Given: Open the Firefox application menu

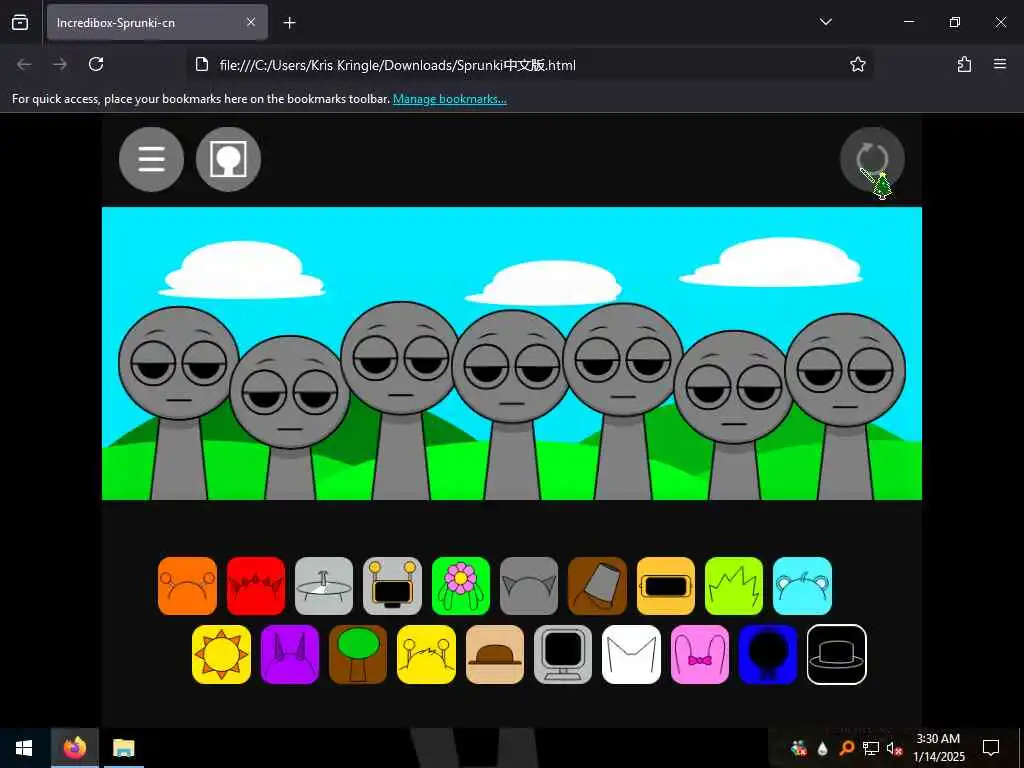Looking at the screenshot, I should click(1000, 64).
